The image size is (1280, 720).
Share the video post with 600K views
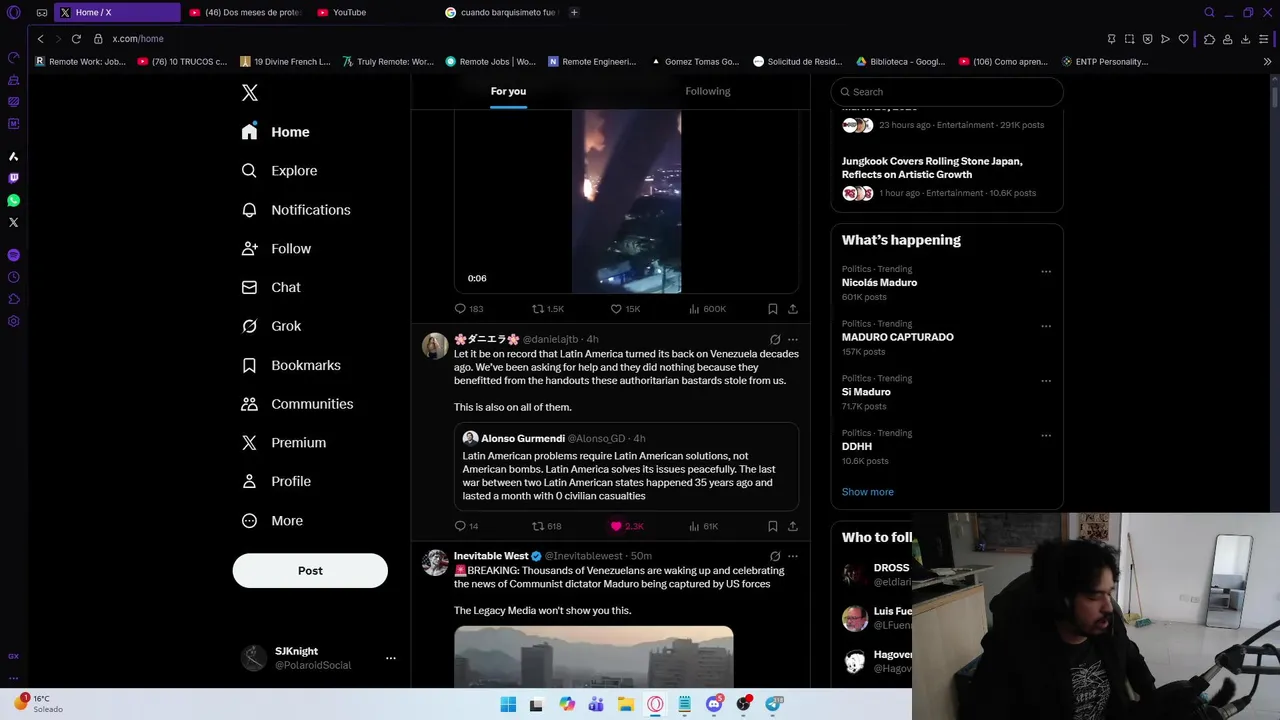[793, 309]
